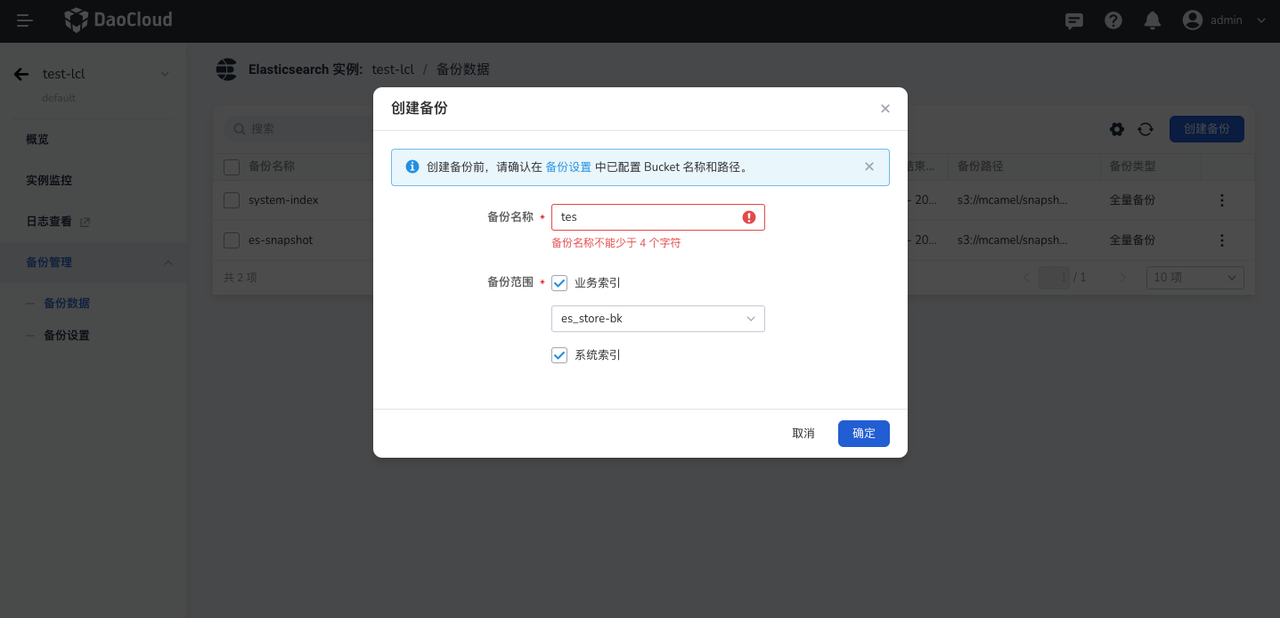Open the test-lcl instance switcher dropdown
Image resolution: width=1280 pixels, height=618 pixels.
point(165,73)
